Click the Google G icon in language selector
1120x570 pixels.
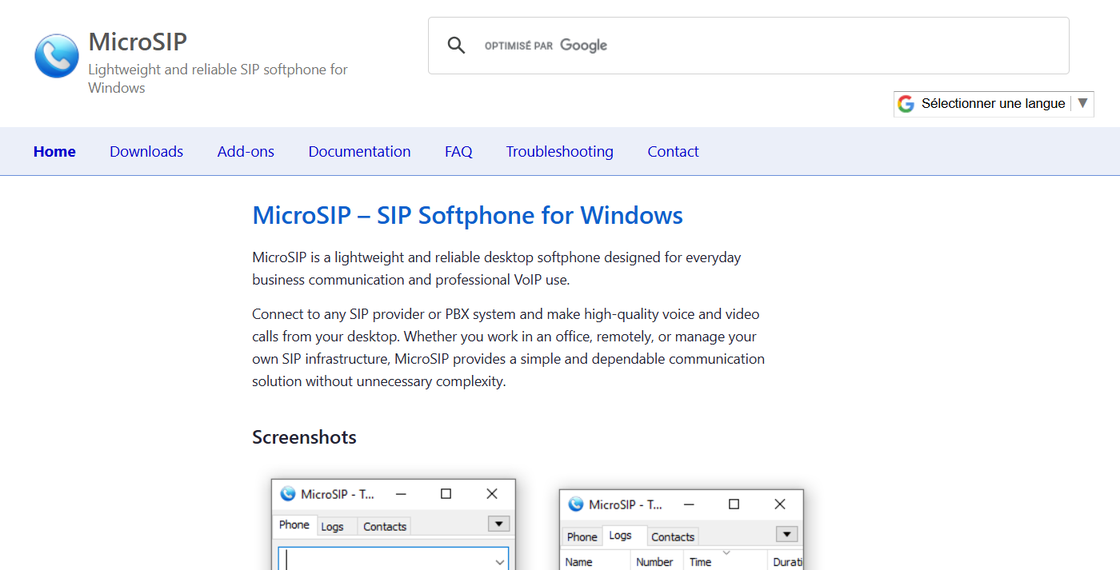[x=906, y=104]
